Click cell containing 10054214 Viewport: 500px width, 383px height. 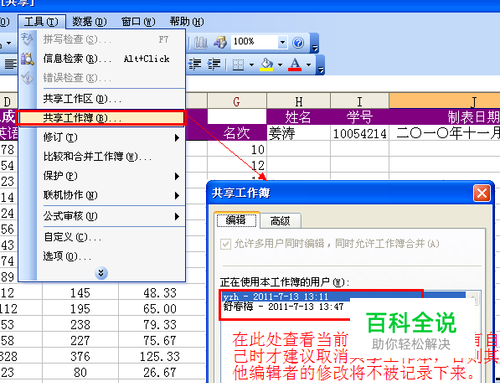[x=360, y=134]
